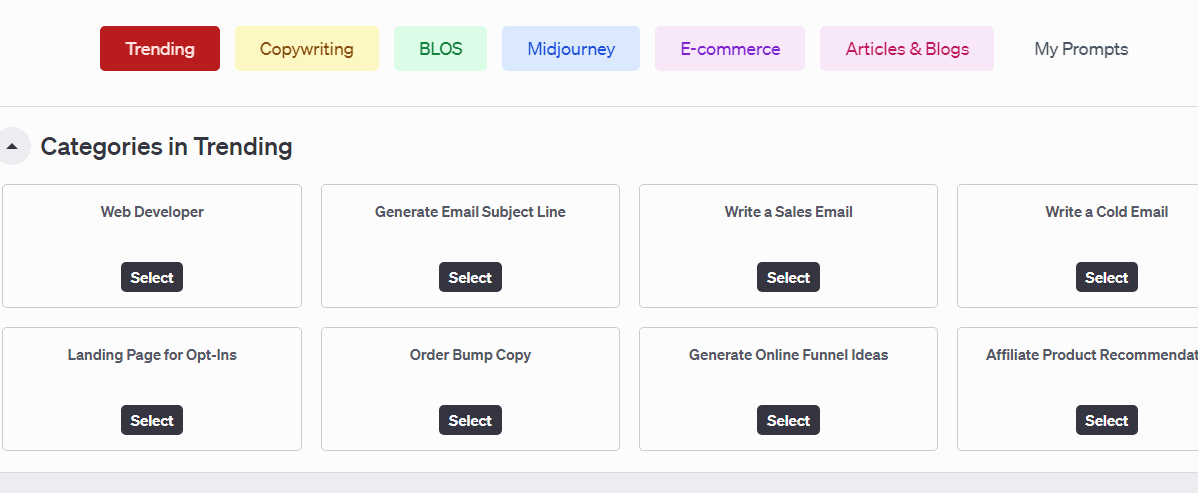The height and width of the screenshot is (493, 1198).
Task: Switch to the Trending tab
Action: click(x=160, y=49)
